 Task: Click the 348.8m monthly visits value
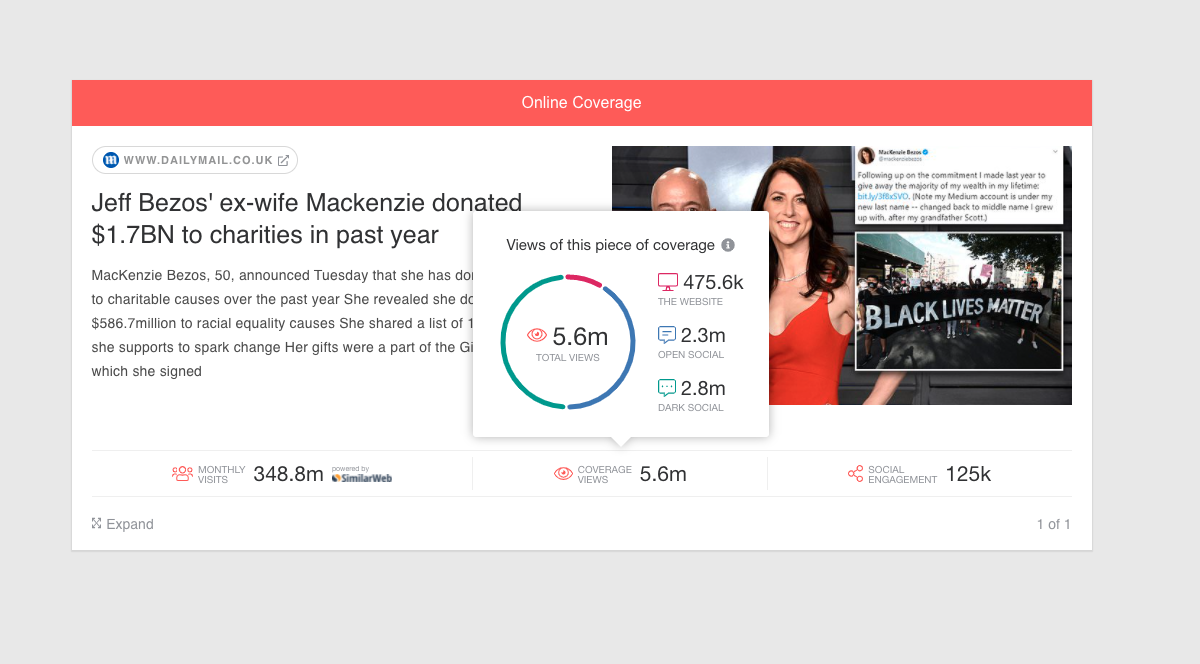(x=288, y=474)
